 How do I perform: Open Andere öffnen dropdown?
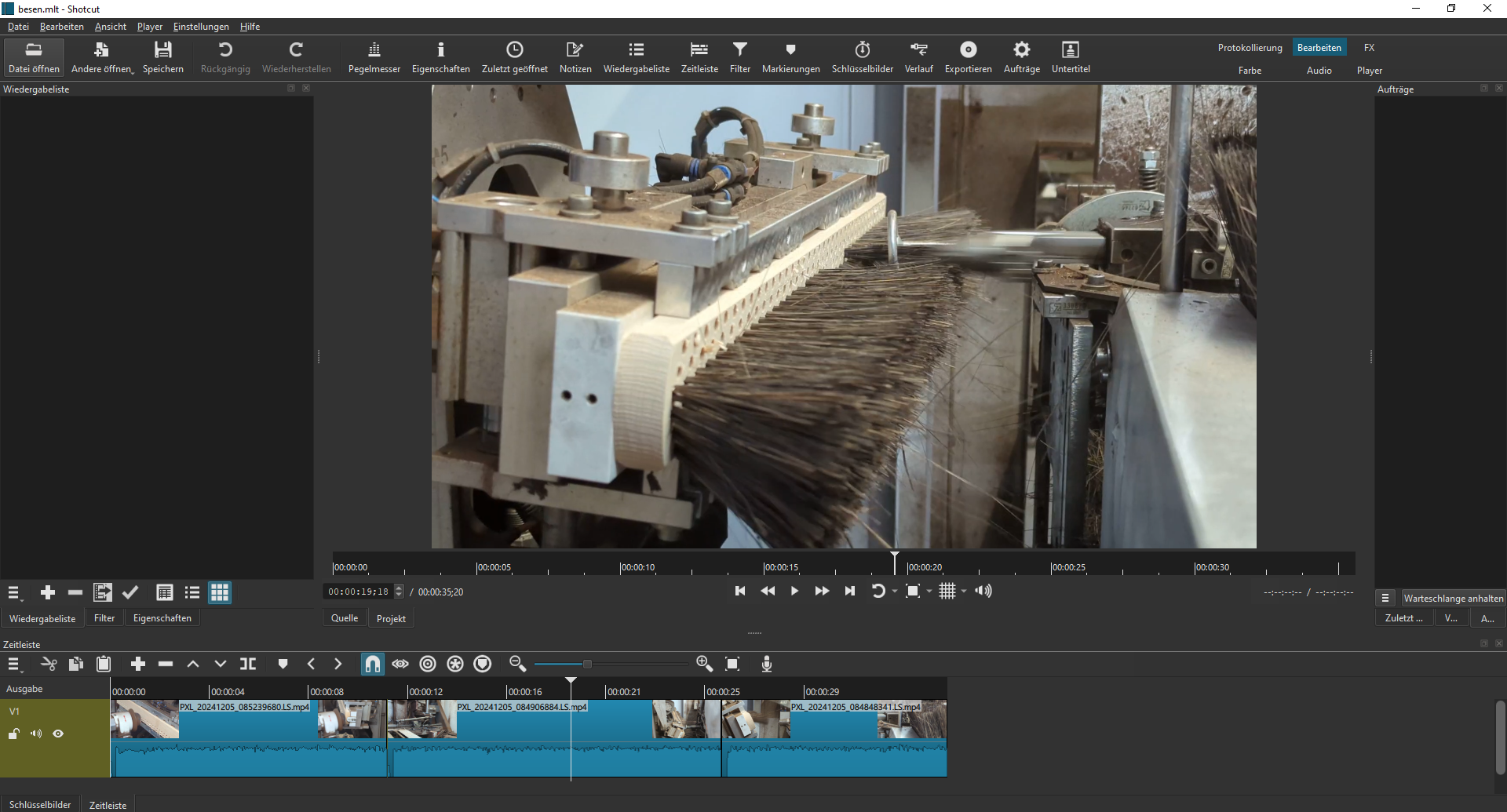(102, 57)
